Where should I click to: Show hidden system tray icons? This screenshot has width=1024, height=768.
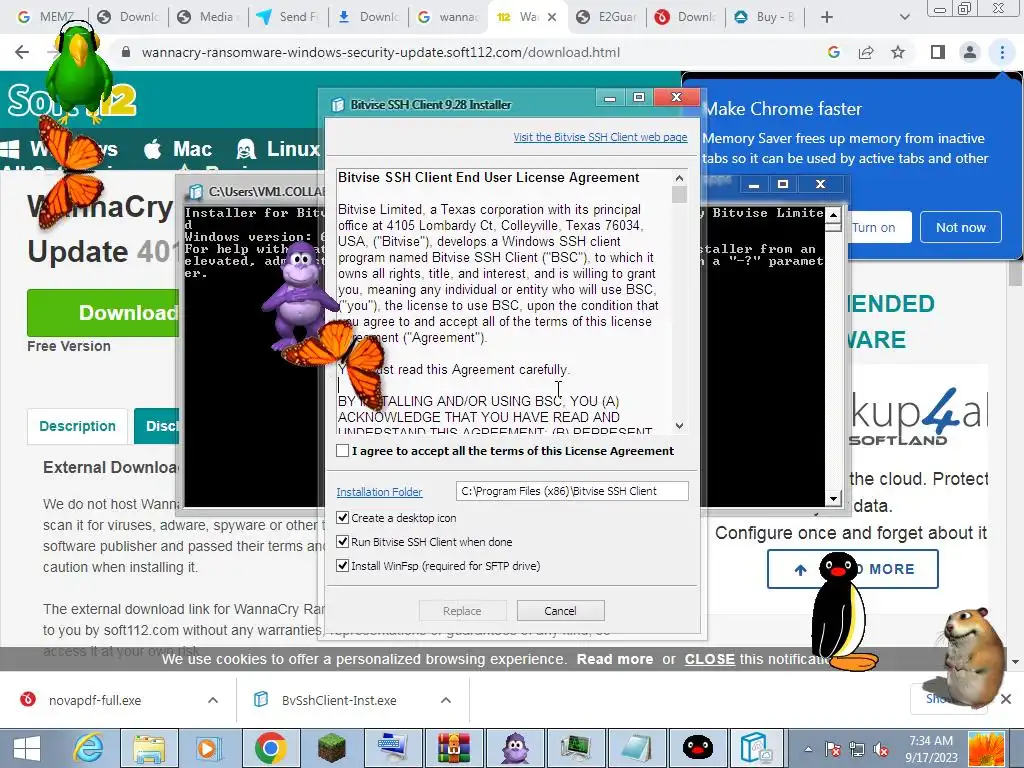(x=808, y=749)
